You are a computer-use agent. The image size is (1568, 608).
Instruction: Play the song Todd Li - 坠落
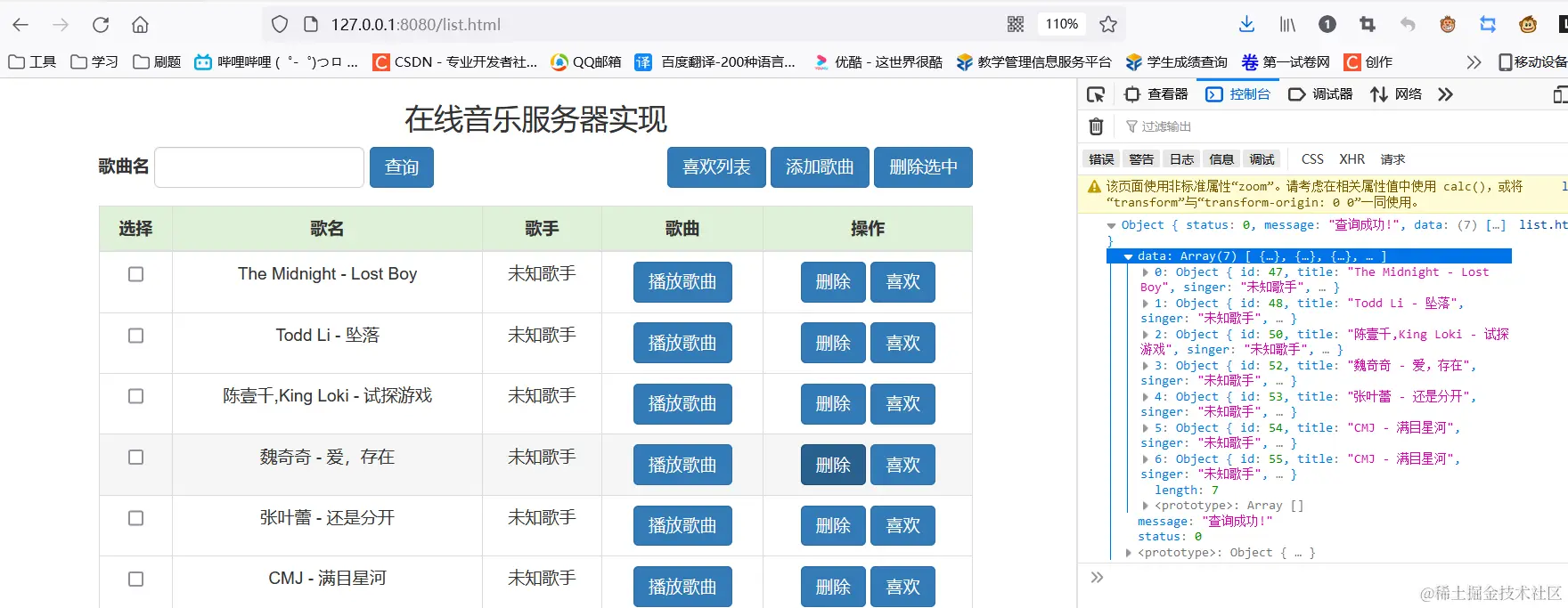pos(682,343)
